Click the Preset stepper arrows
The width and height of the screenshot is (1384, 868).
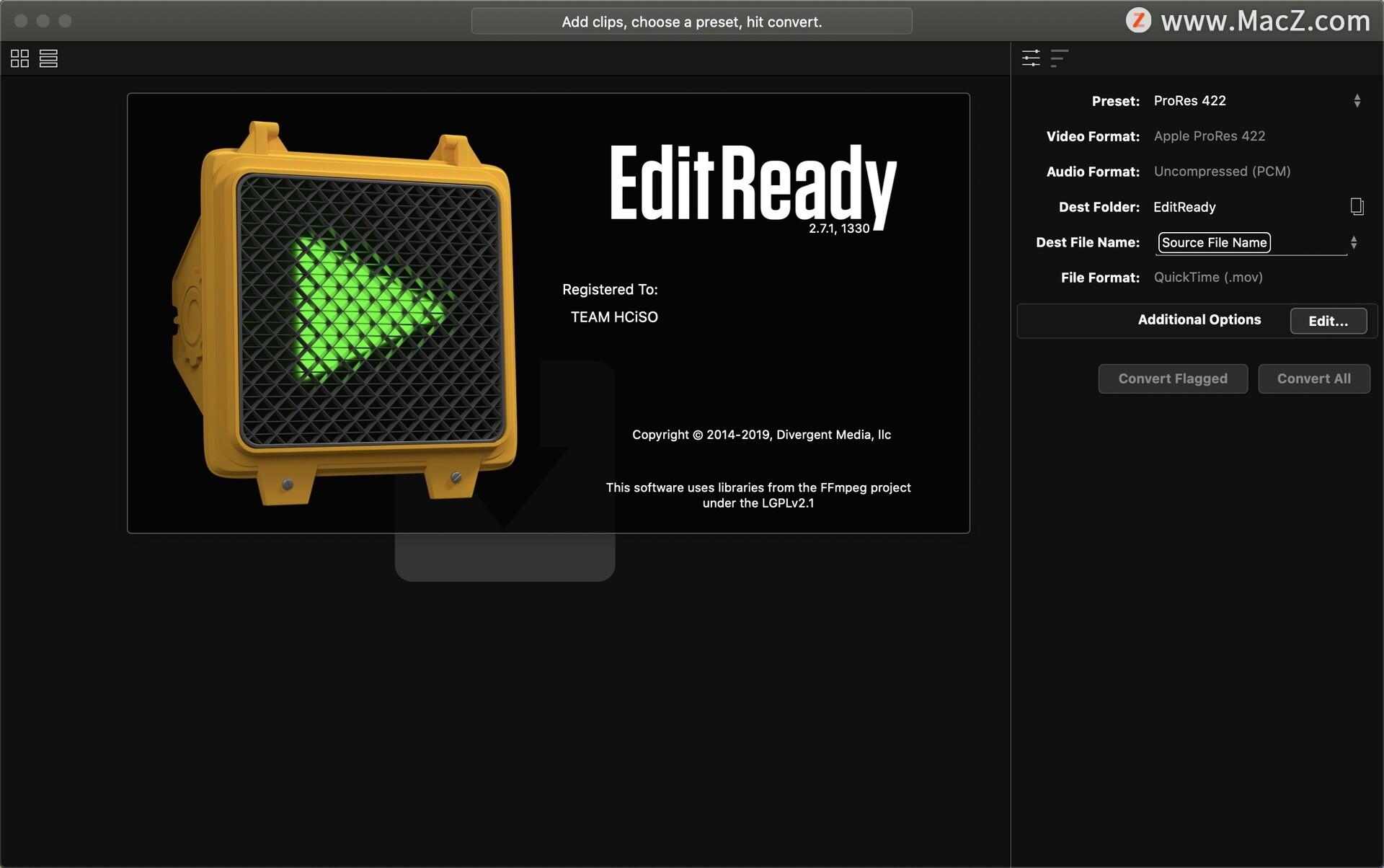pyautogui.click(x=1357, y=101)
